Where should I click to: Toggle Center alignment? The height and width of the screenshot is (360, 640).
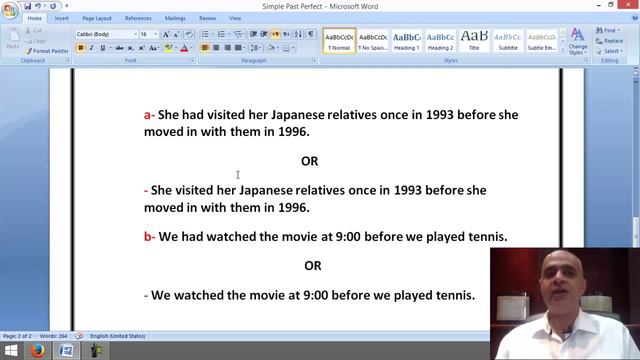tap(216, 48)
